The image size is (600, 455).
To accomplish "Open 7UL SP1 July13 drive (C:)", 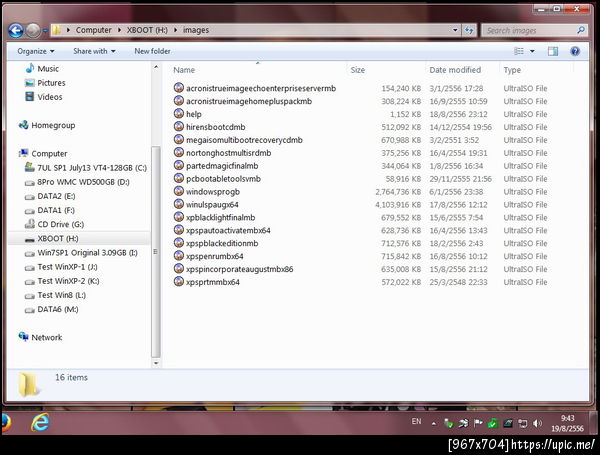I will pyautogui.click(x=86, y=168).
